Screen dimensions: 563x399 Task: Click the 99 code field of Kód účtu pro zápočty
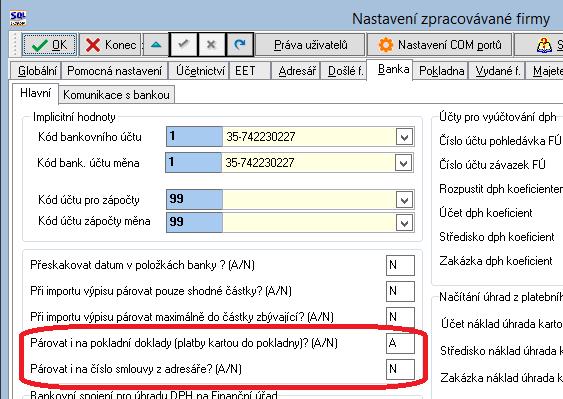[x=194, y=200]
